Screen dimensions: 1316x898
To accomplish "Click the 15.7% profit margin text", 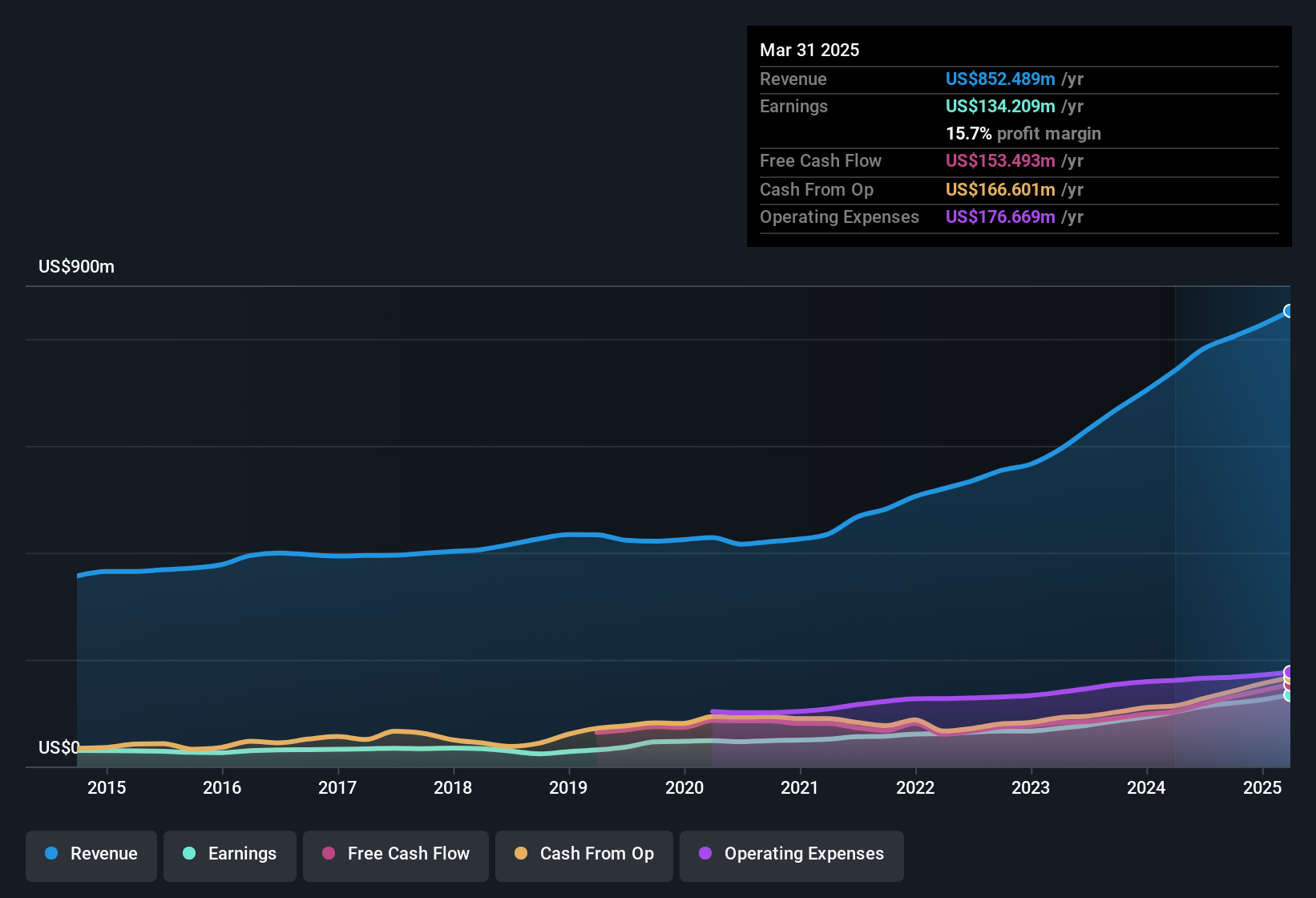I will tap(1023, 134).
